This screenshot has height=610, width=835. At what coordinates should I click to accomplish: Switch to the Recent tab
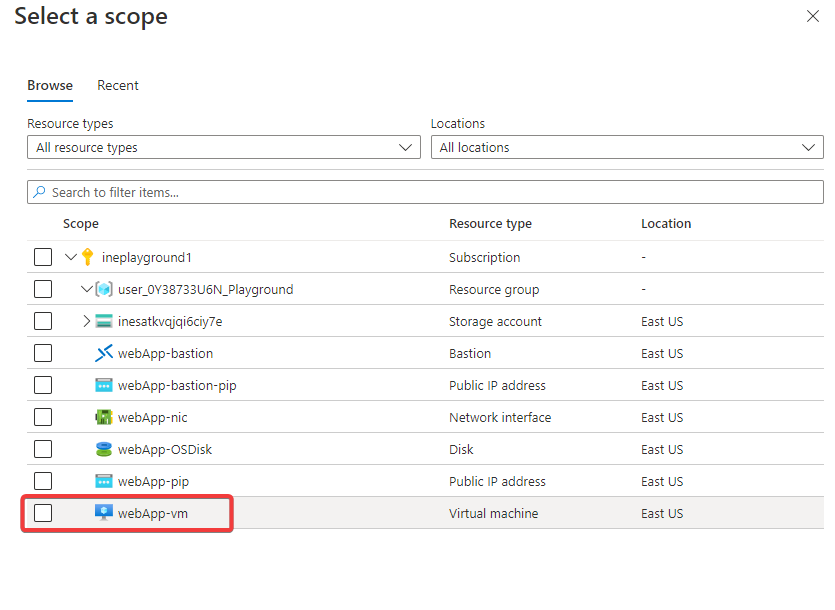pyautogui.click(x=118, y=85)
